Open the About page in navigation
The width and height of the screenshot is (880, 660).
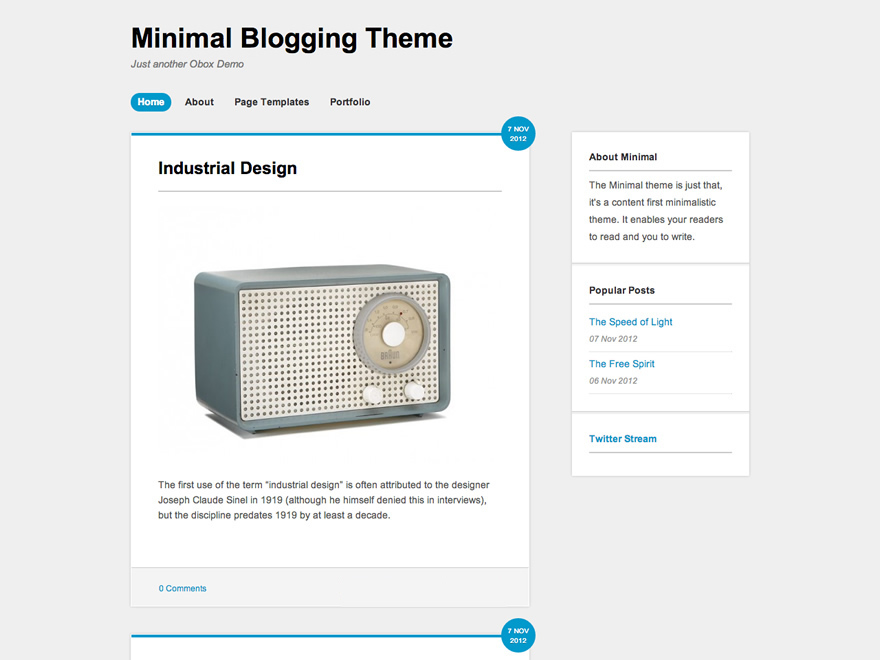199,102
